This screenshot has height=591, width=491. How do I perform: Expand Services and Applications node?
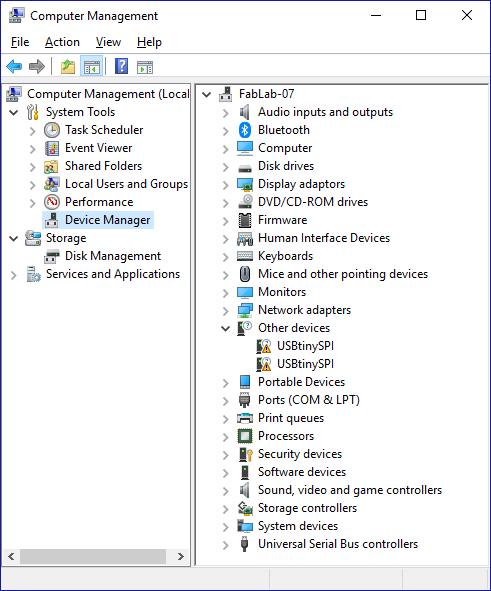tap(14, 275)
